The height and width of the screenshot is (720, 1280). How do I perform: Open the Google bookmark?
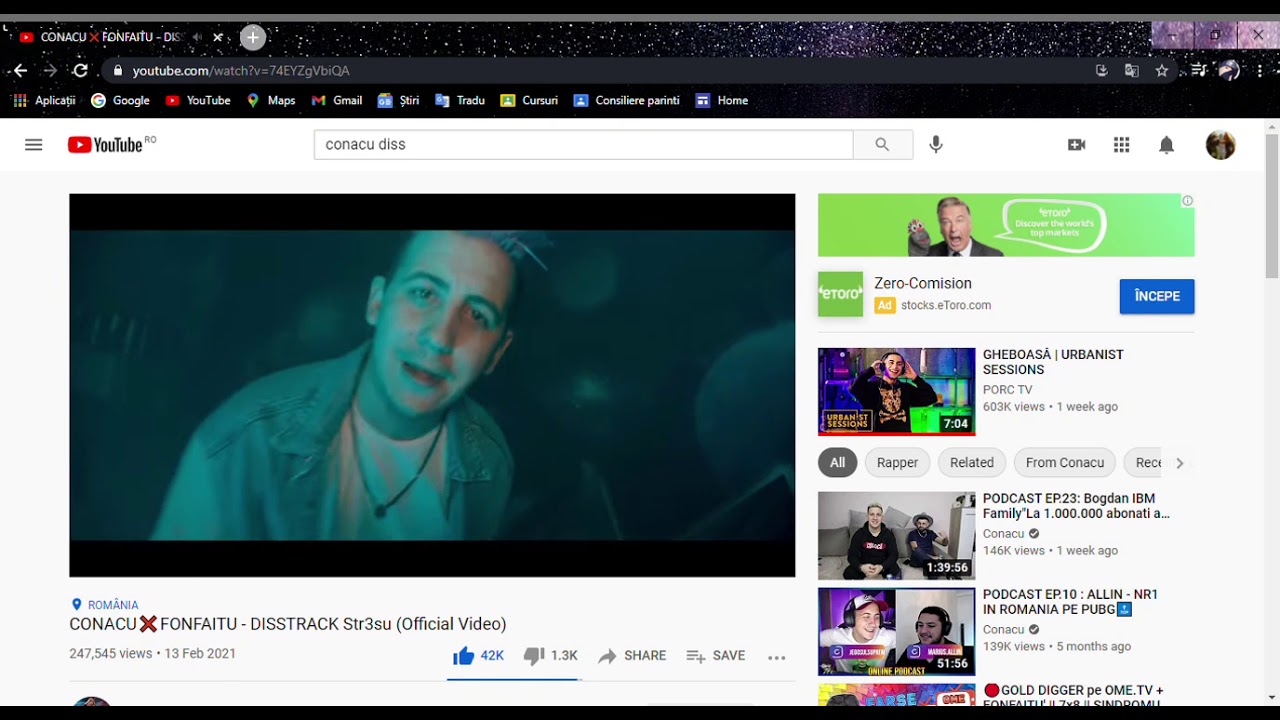click(120, 100)
